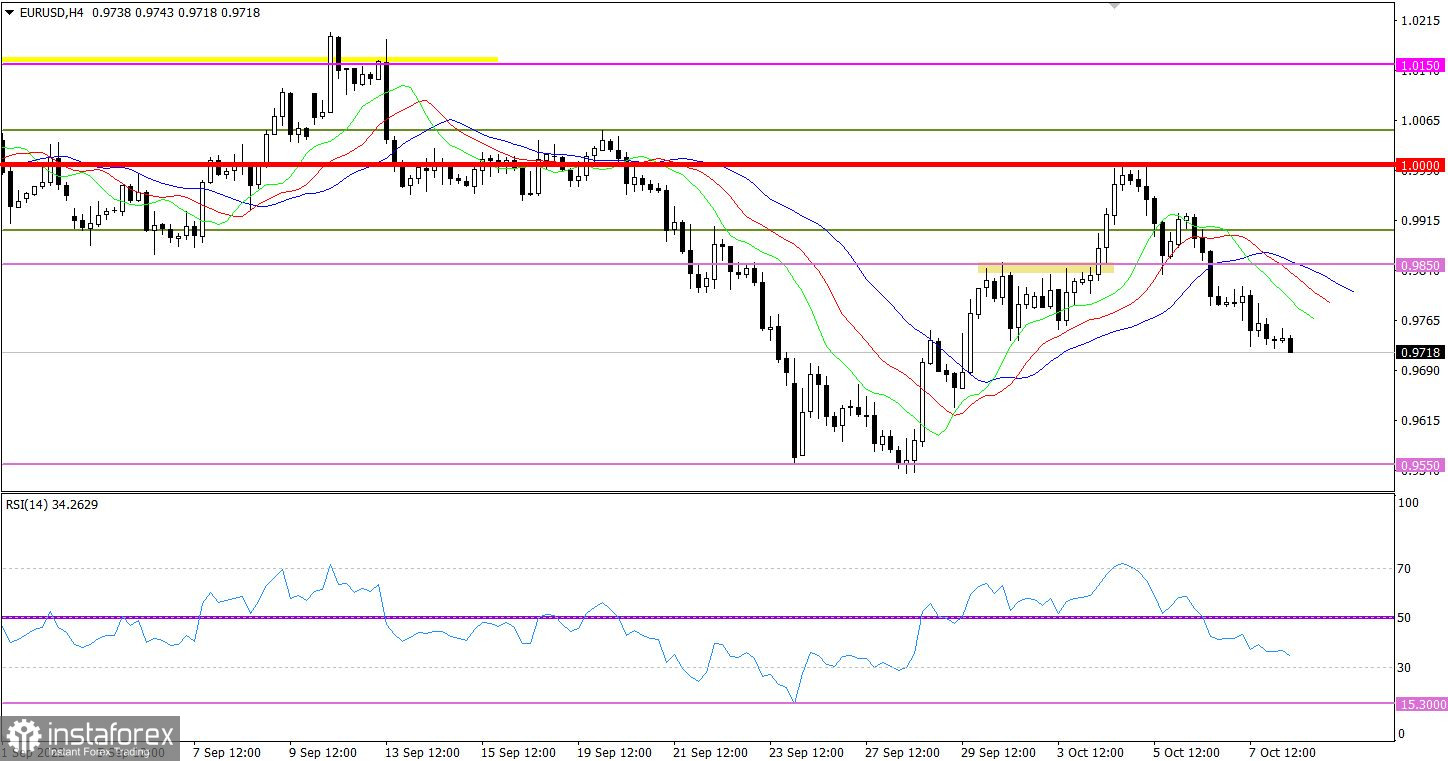Select the red 1.0000 price level label
The image size is (1448, 761).
tap(1421, 165)
